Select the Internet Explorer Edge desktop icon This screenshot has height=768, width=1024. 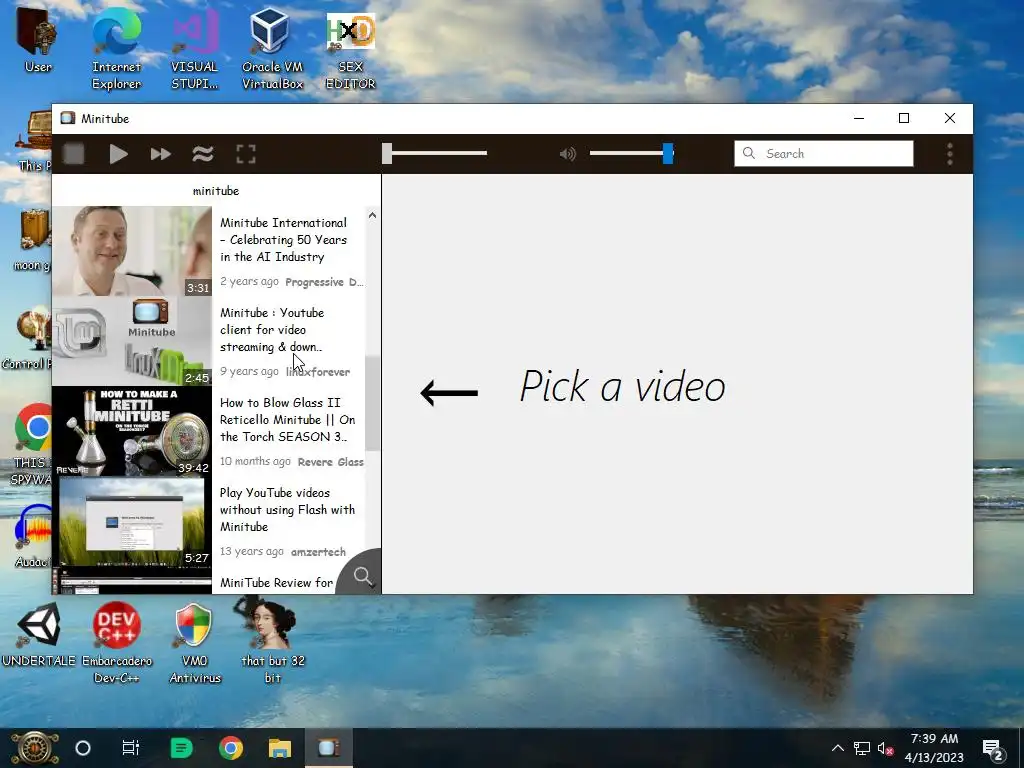[x=116, y=49]
